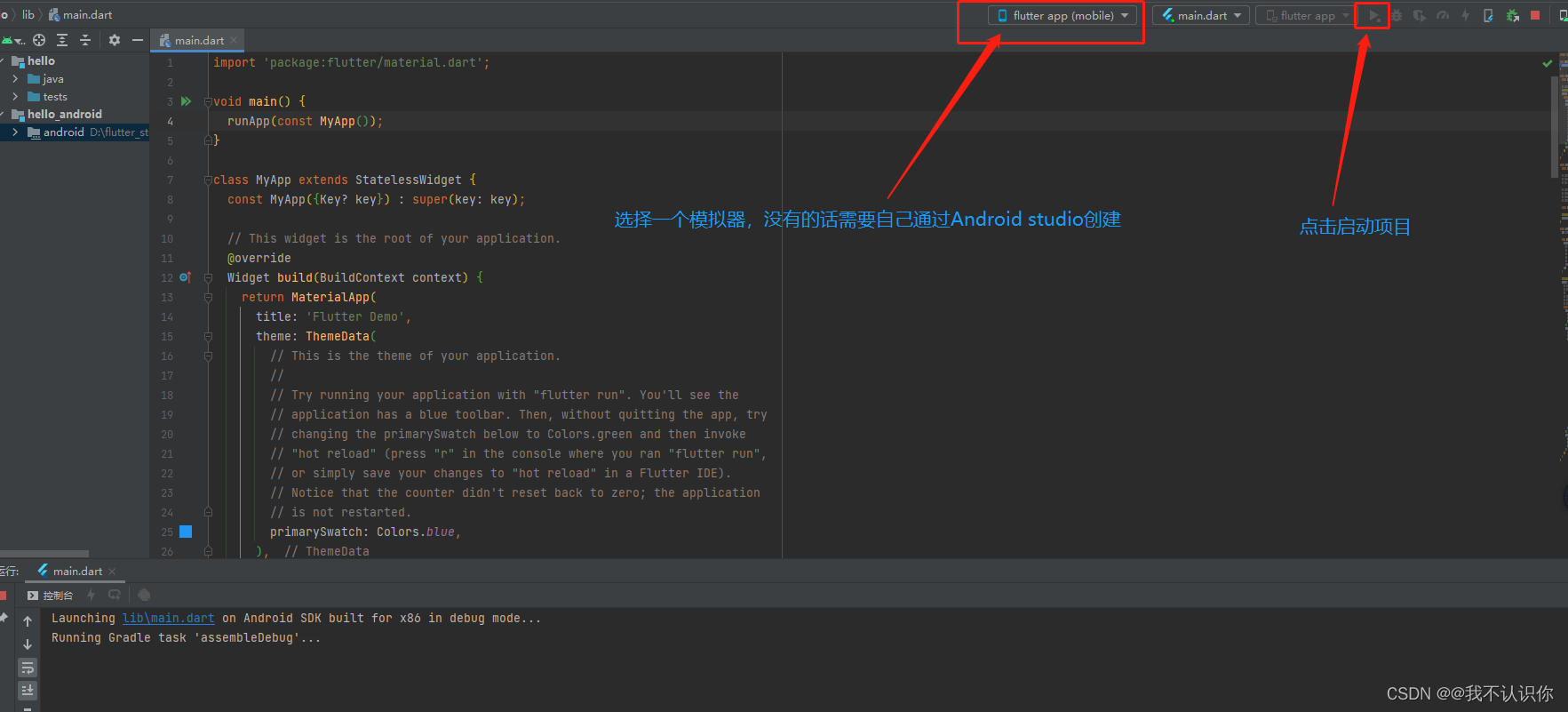
Task: Collapse the hello module node
Action: tap(3, 61)
